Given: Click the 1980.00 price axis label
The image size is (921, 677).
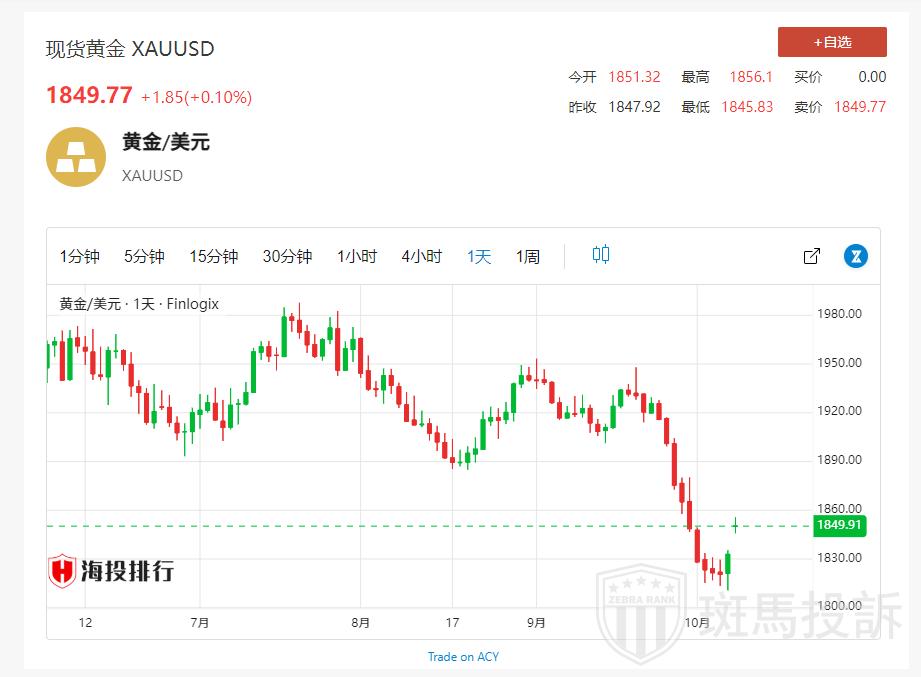Looking at the screenshot, I should coord(840,314).
